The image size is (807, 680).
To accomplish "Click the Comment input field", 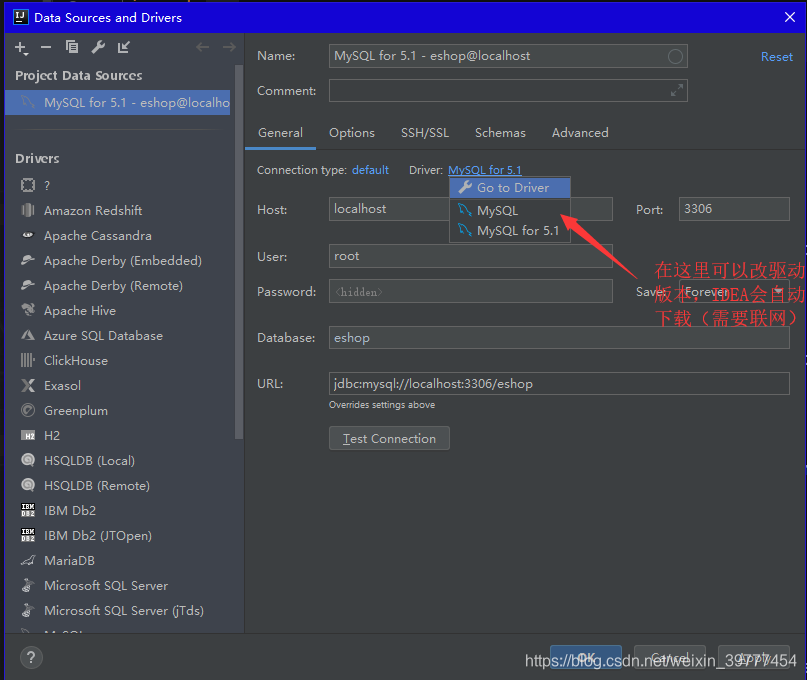I will click(508, 91).
